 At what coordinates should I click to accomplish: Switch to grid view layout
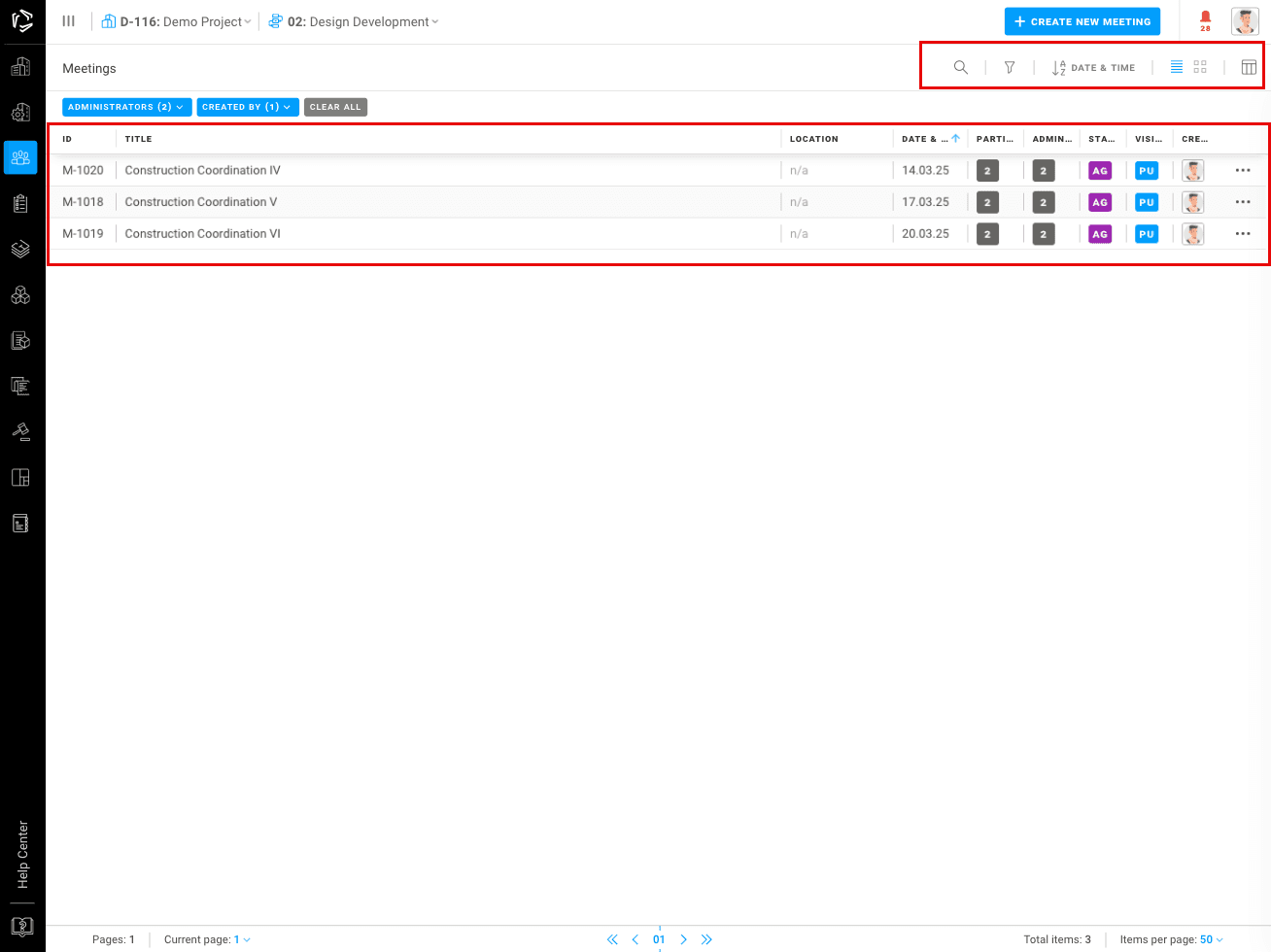pos(1200,68)
